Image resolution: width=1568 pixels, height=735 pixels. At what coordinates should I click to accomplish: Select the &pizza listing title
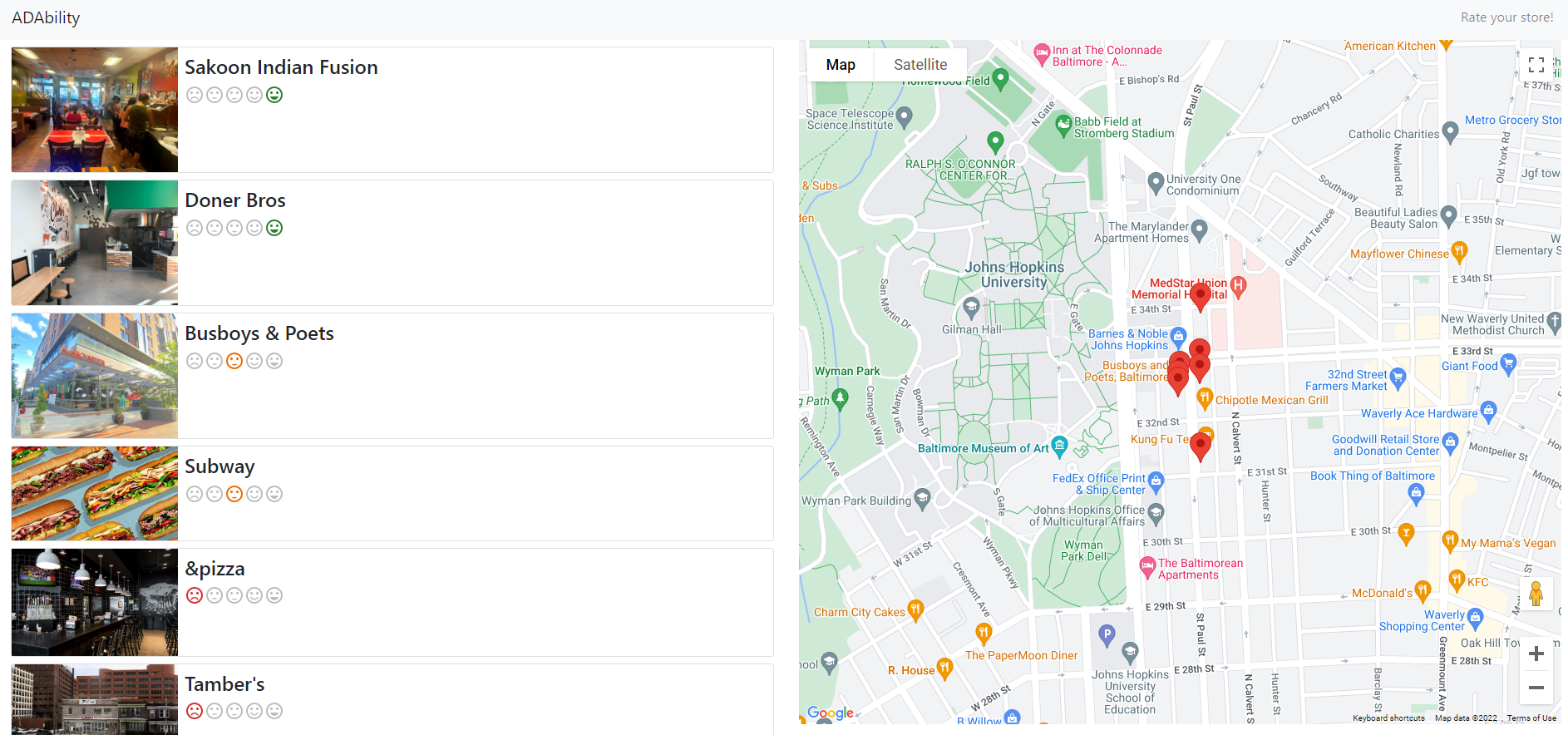pos(214,569)
